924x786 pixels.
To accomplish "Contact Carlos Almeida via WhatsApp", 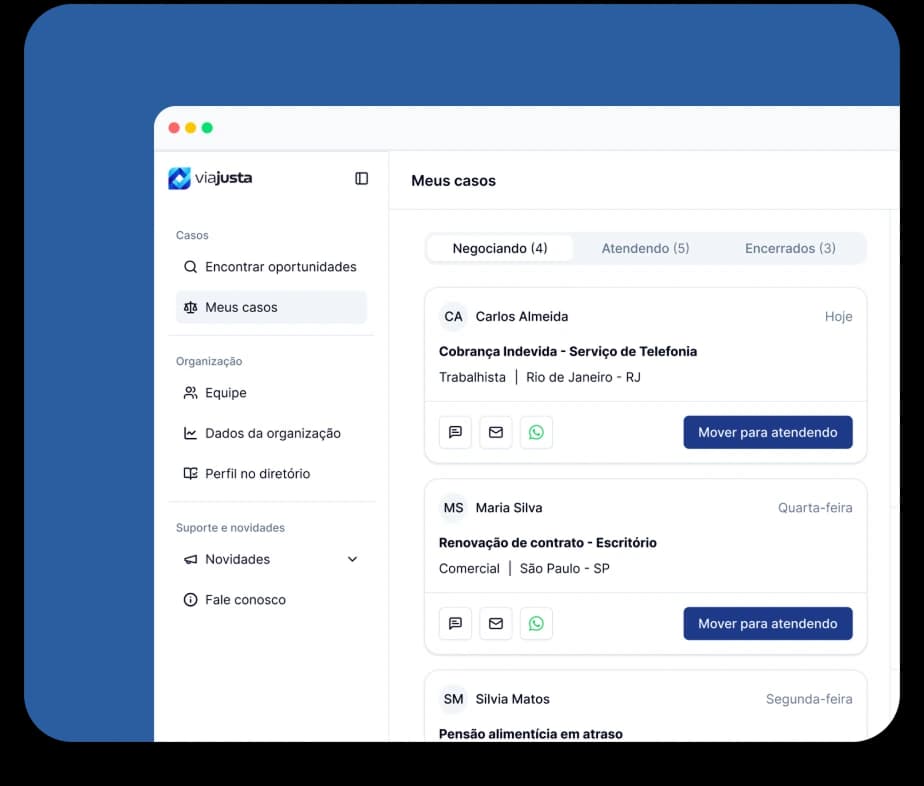I will coord(536,432).
